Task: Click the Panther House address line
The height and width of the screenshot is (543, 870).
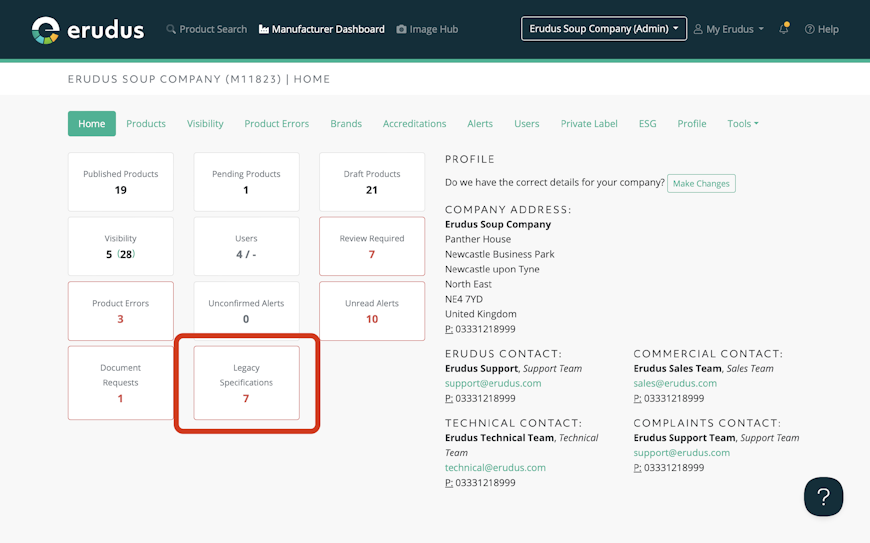Action: tap(478, 239)
